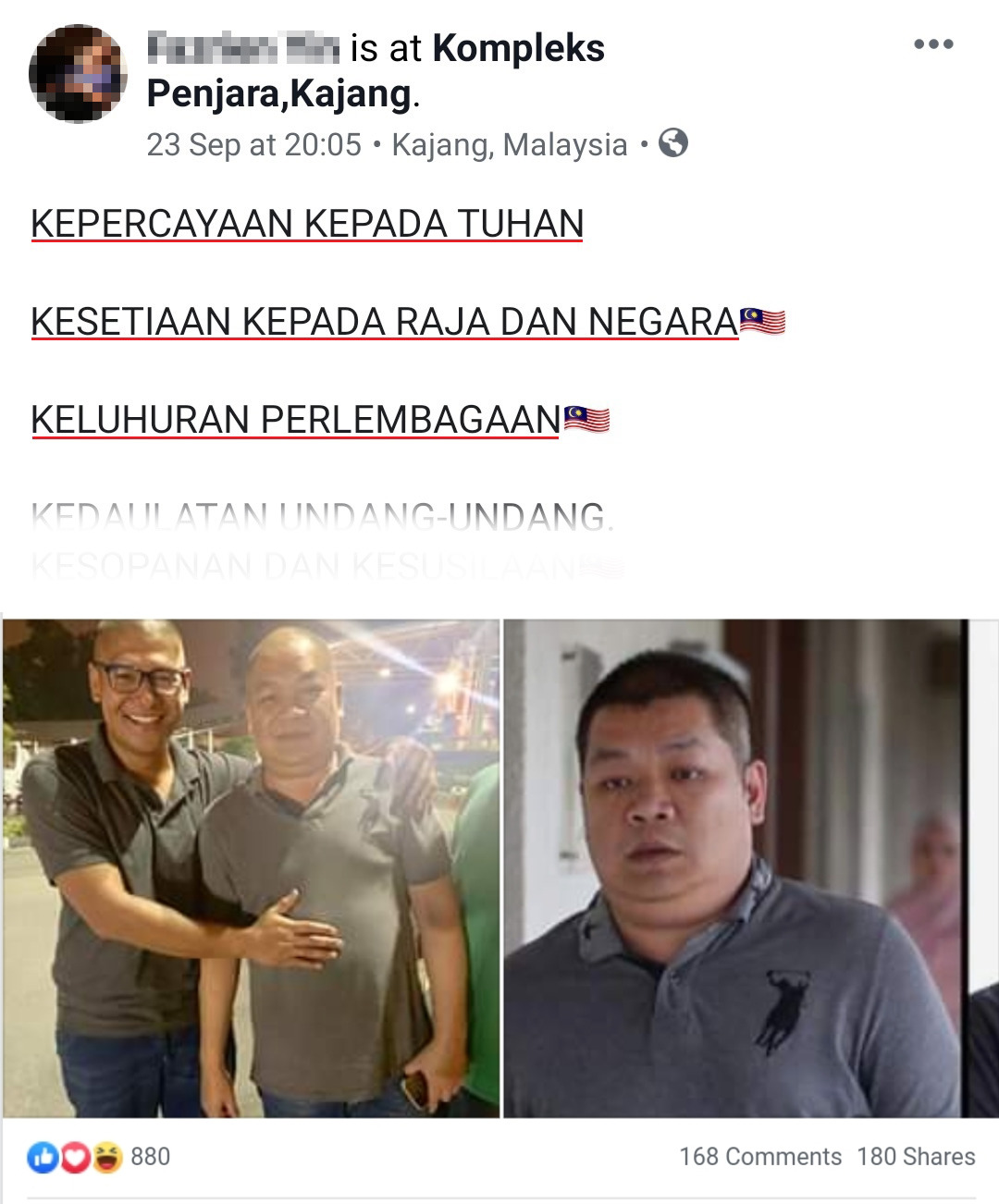Open the 880 reactions count
This screenshot has width=999, height=1204.
(x=150, y=1157)
